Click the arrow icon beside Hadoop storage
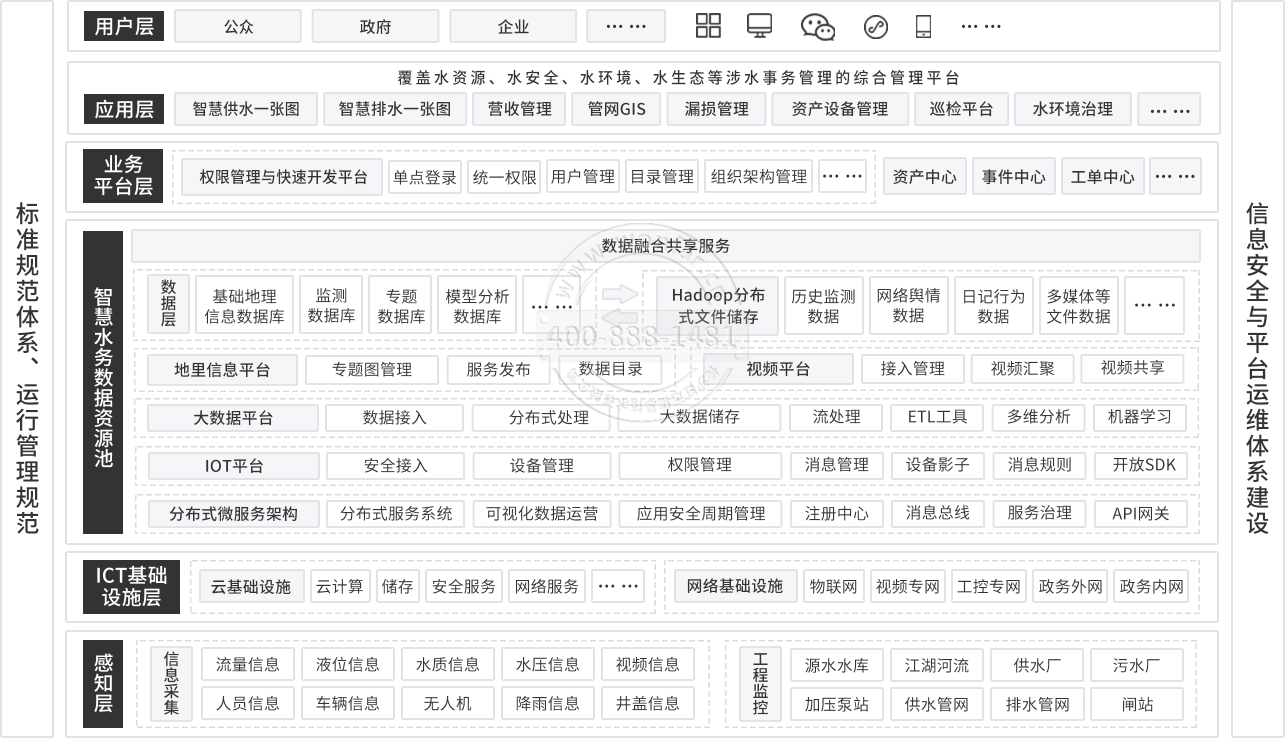1285x738 pixels. [620, 294]
